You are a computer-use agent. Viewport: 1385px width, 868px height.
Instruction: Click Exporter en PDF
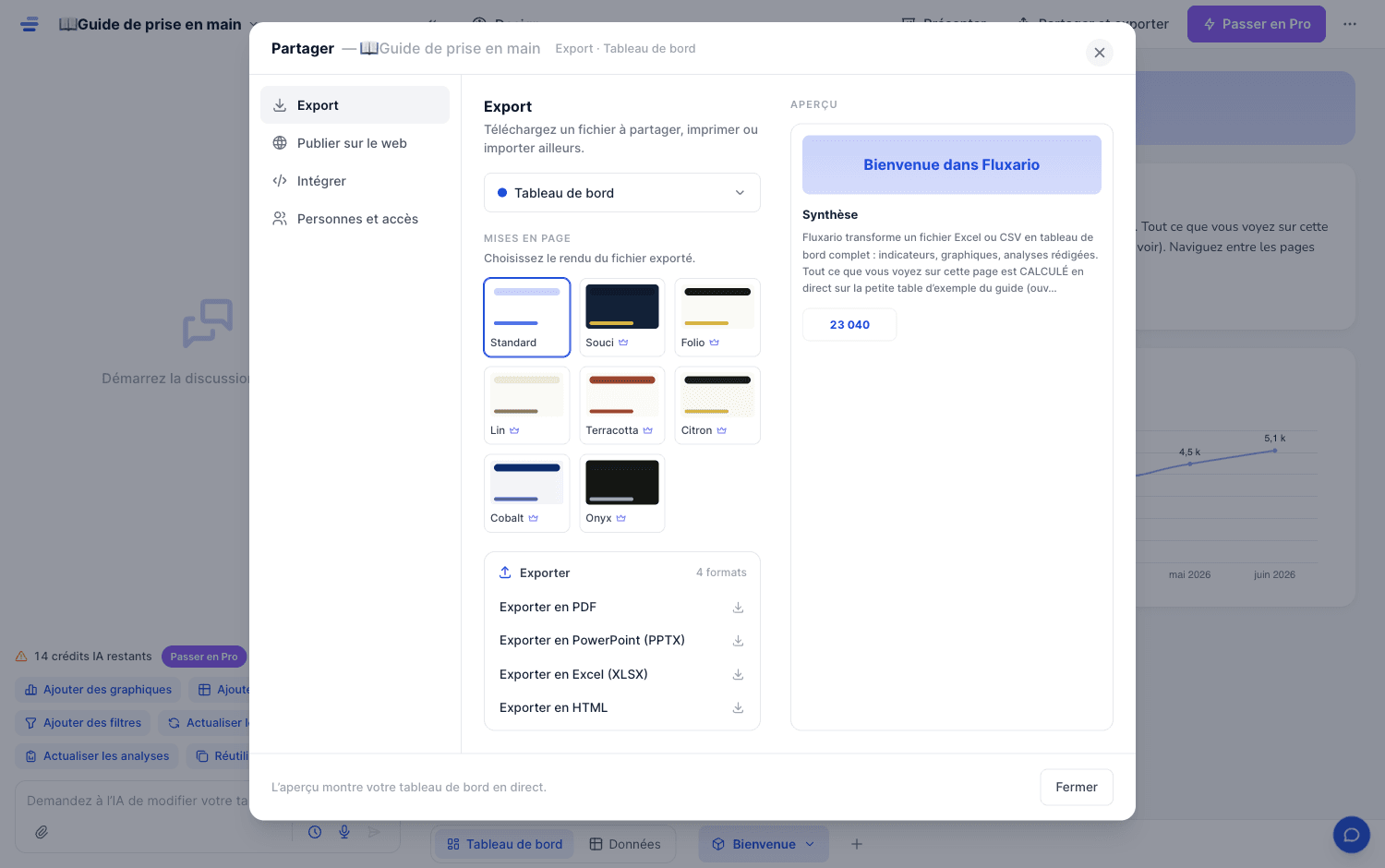click(622, 607)
